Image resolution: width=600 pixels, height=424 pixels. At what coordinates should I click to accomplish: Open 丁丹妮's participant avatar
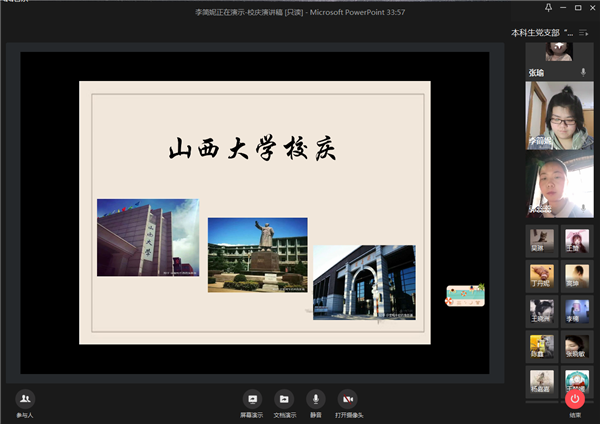(541, 276)
